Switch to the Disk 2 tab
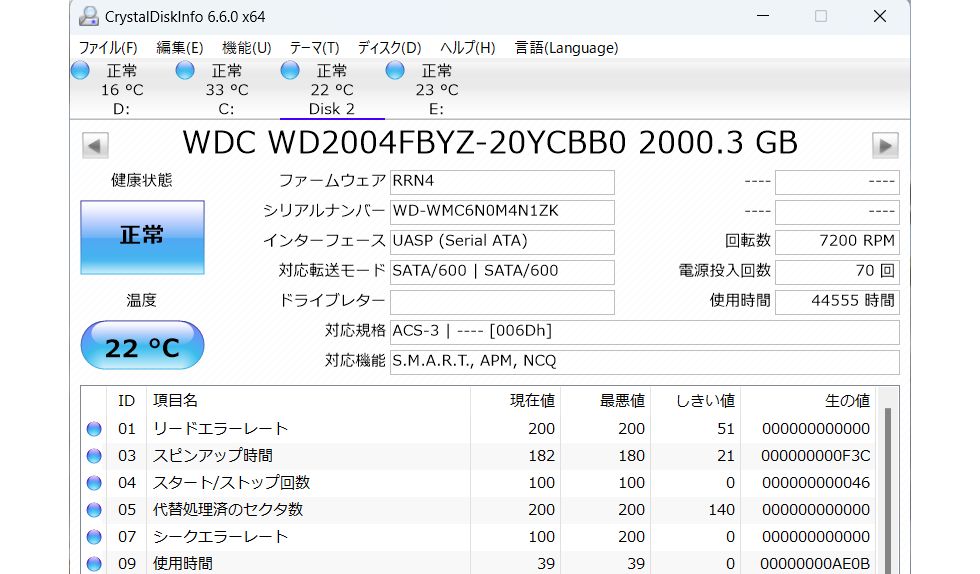This screenshot has height=574, width=980. click(331, 109)
